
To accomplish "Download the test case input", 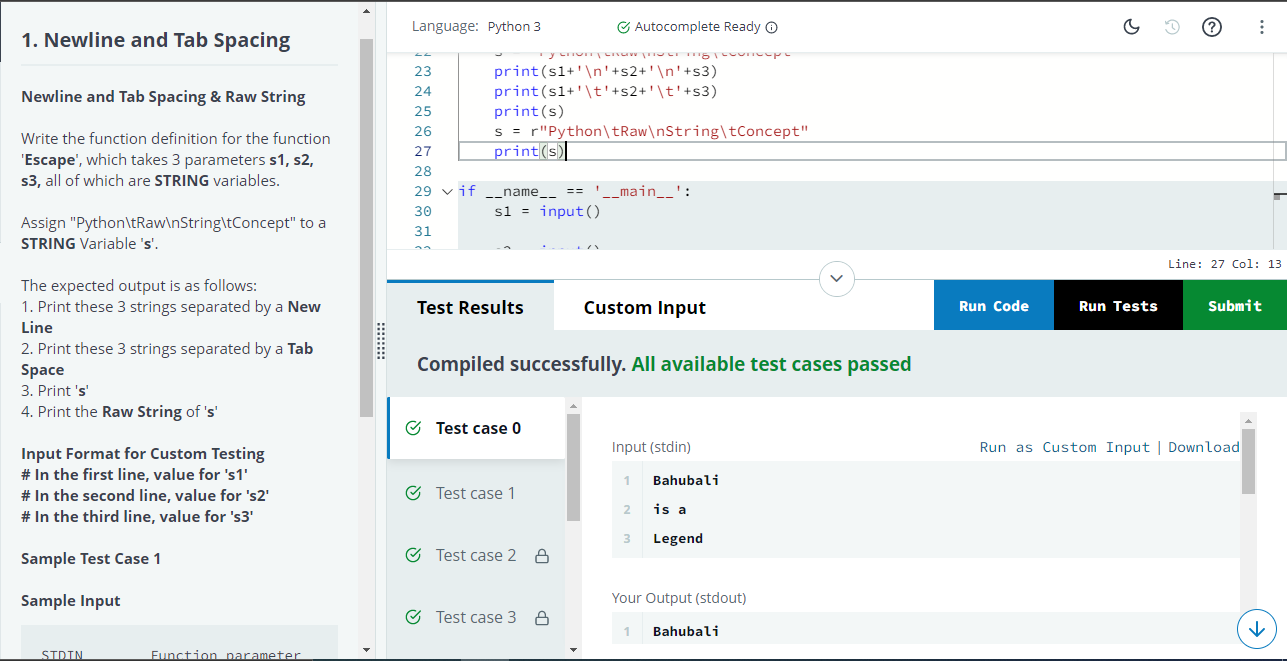I will click(1203, 447).
